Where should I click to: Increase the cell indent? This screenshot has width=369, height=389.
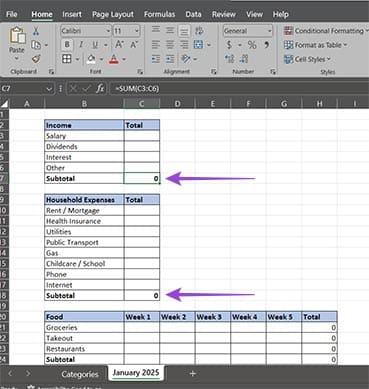pos(170,59)
